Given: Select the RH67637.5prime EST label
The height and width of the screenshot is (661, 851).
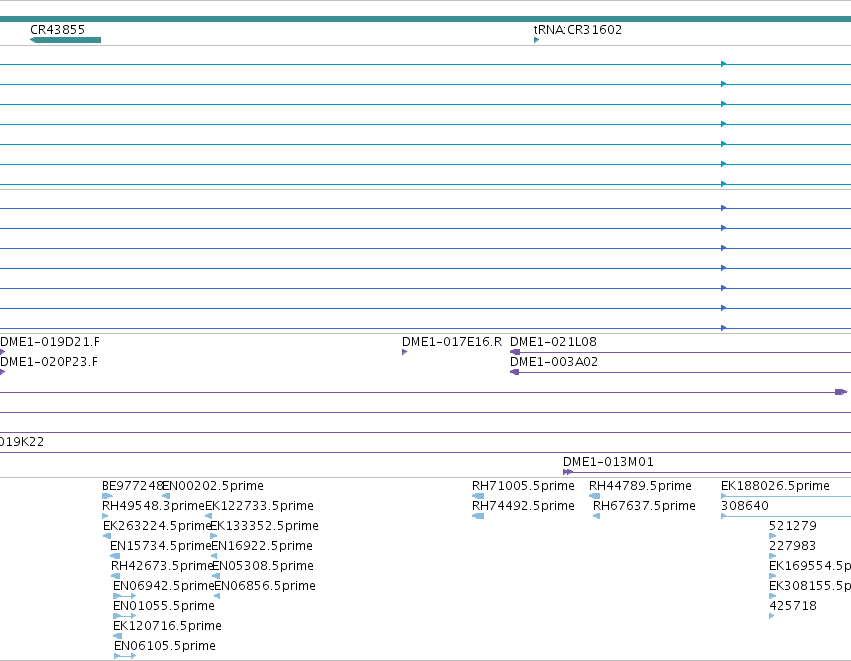Looking at the screenshot, I should click(x=644, y=506).
